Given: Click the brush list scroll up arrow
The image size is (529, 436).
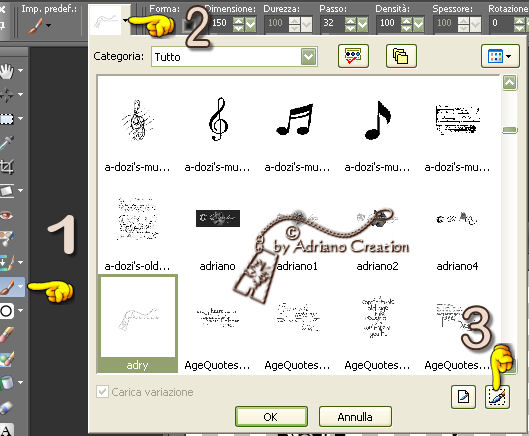Looking at the screenshot, I should [x=509, y=83].
